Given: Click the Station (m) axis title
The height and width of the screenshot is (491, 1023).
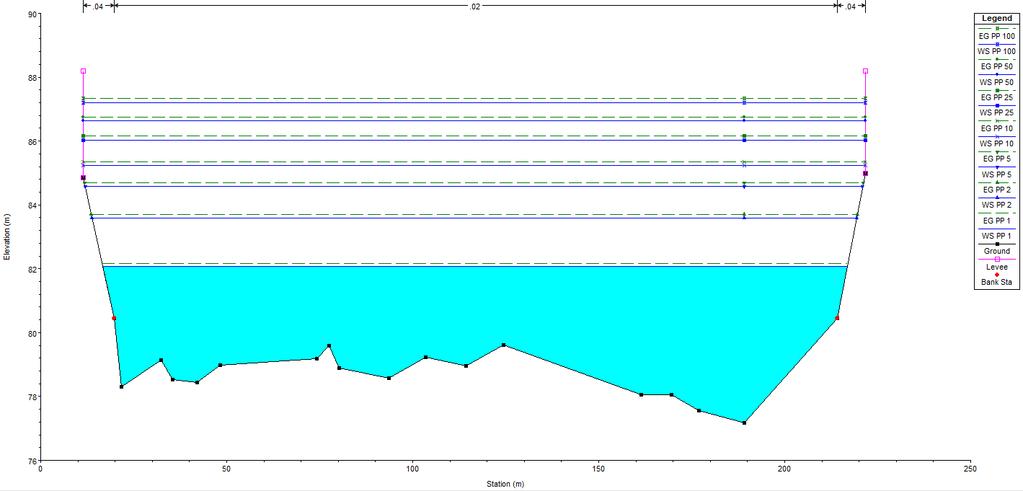Looking at the screenshot, I should pyautogui.click(x=505, y=484).
